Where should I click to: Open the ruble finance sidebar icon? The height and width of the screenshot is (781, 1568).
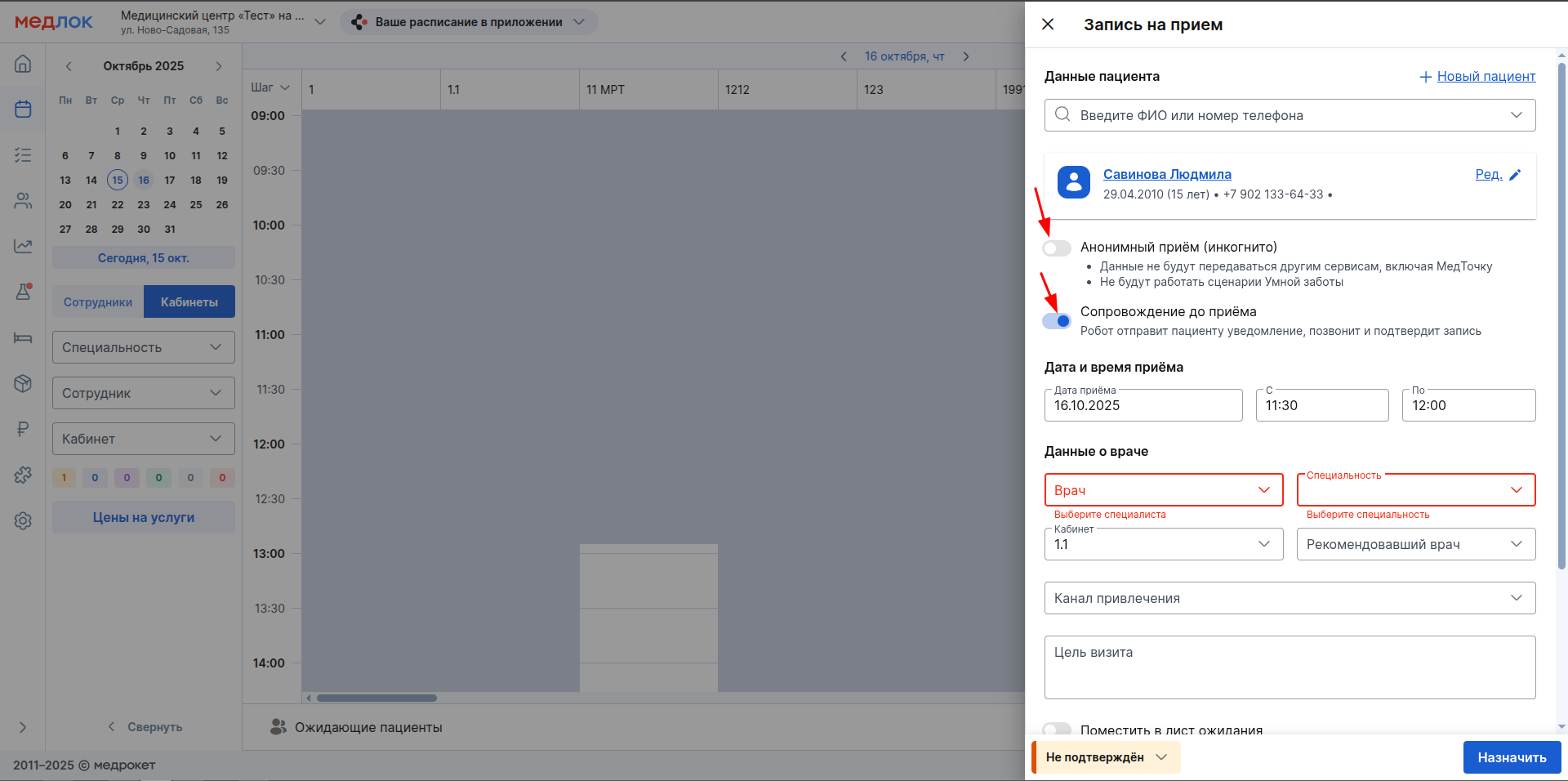(x=23, y=429)
